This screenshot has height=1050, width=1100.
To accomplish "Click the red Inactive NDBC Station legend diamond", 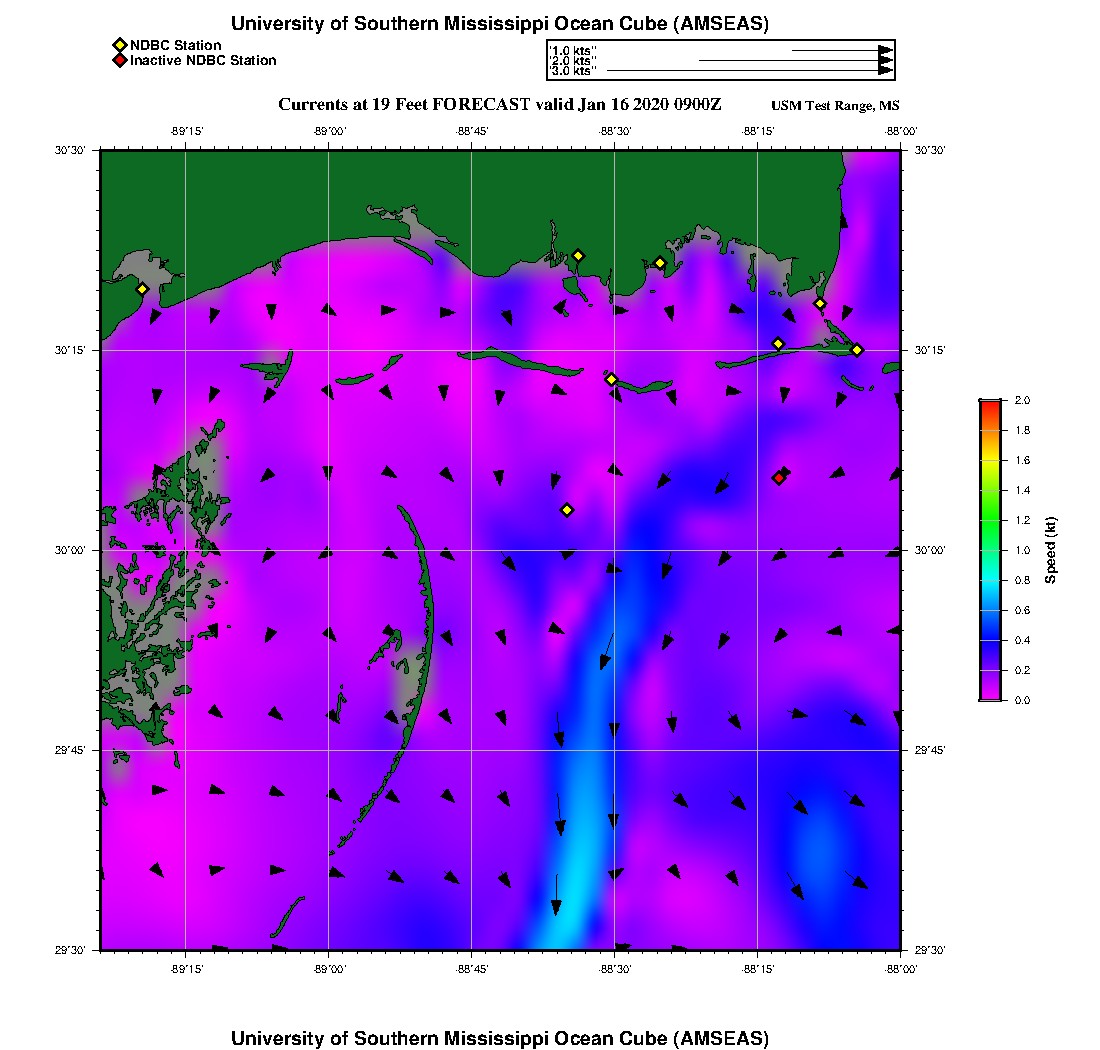I will pos(120,60).
